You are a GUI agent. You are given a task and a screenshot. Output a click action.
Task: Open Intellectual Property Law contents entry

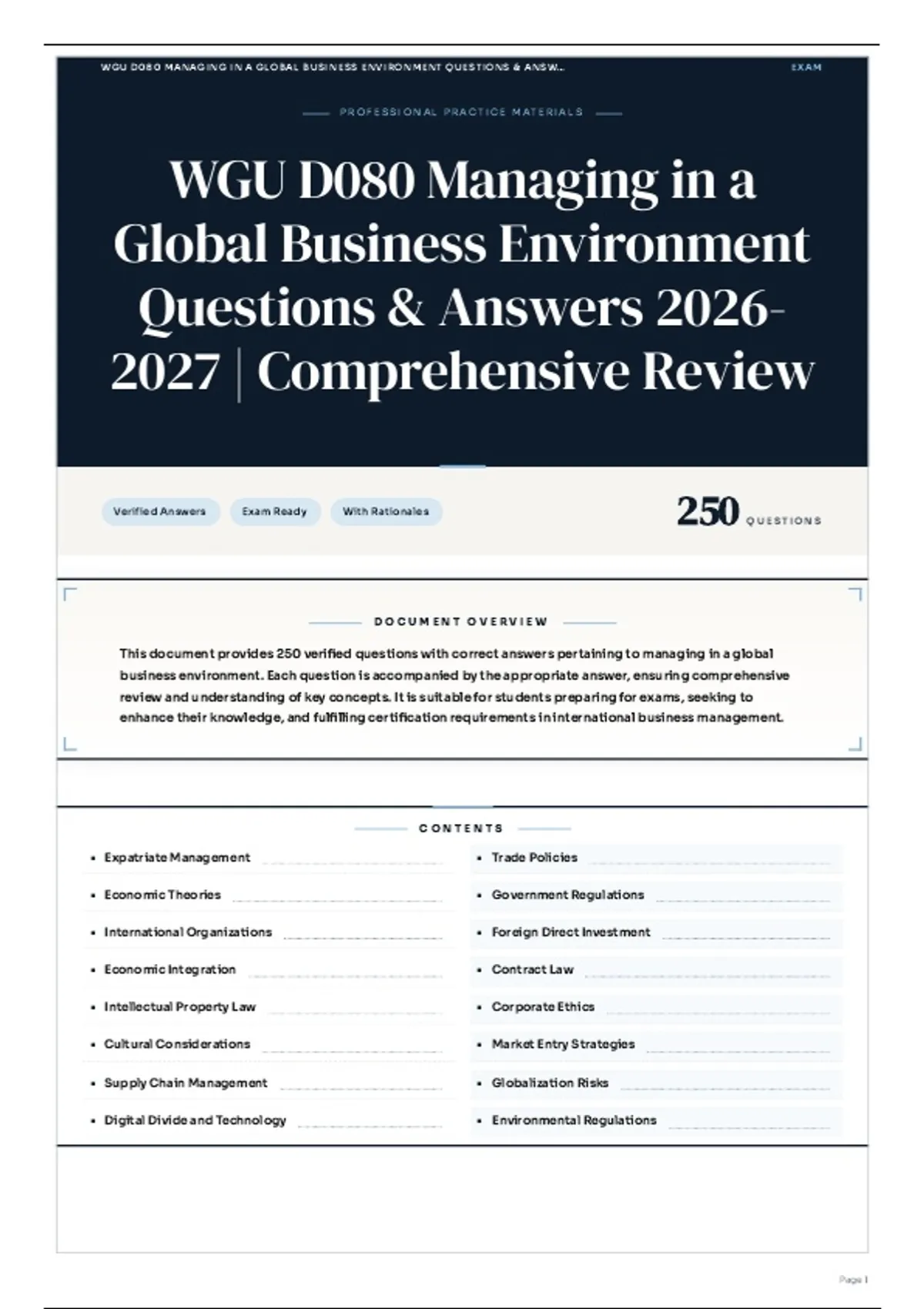267,1006
